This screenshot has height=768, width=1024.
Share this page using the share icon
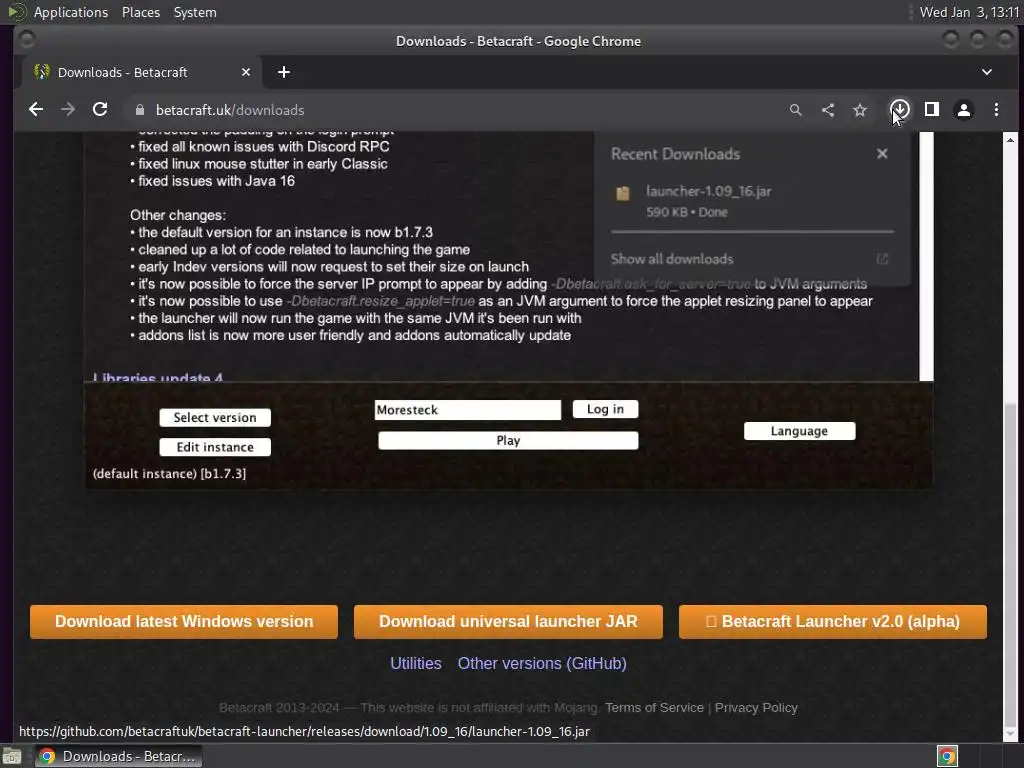point(828,110)
